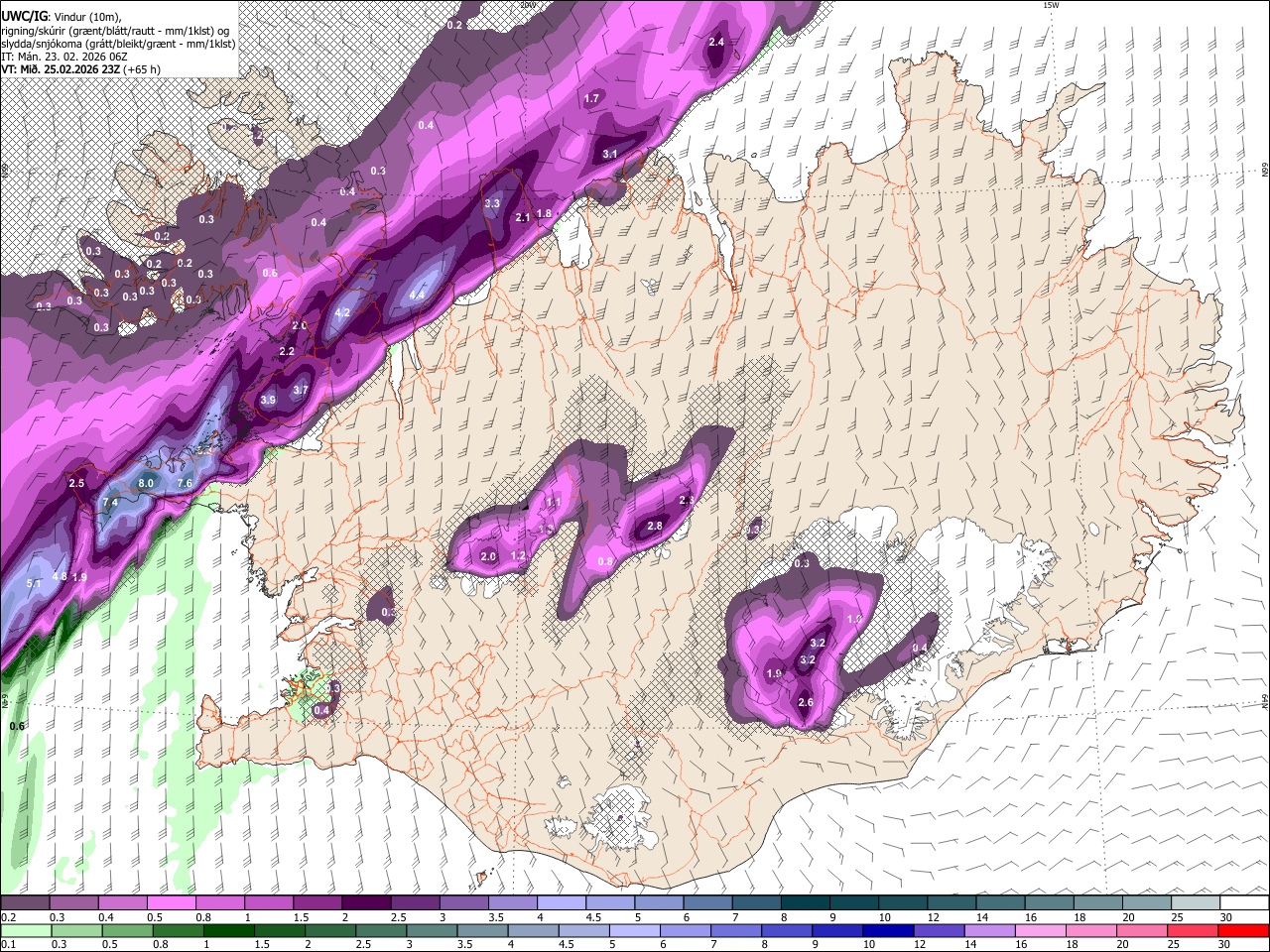The height and width of the screenshot is (952, 1270).
Task: Click the VT: Mið. 25.02.2026 23Z (+65 h) line
Action: pyautogui.click(x=81, y=69)
